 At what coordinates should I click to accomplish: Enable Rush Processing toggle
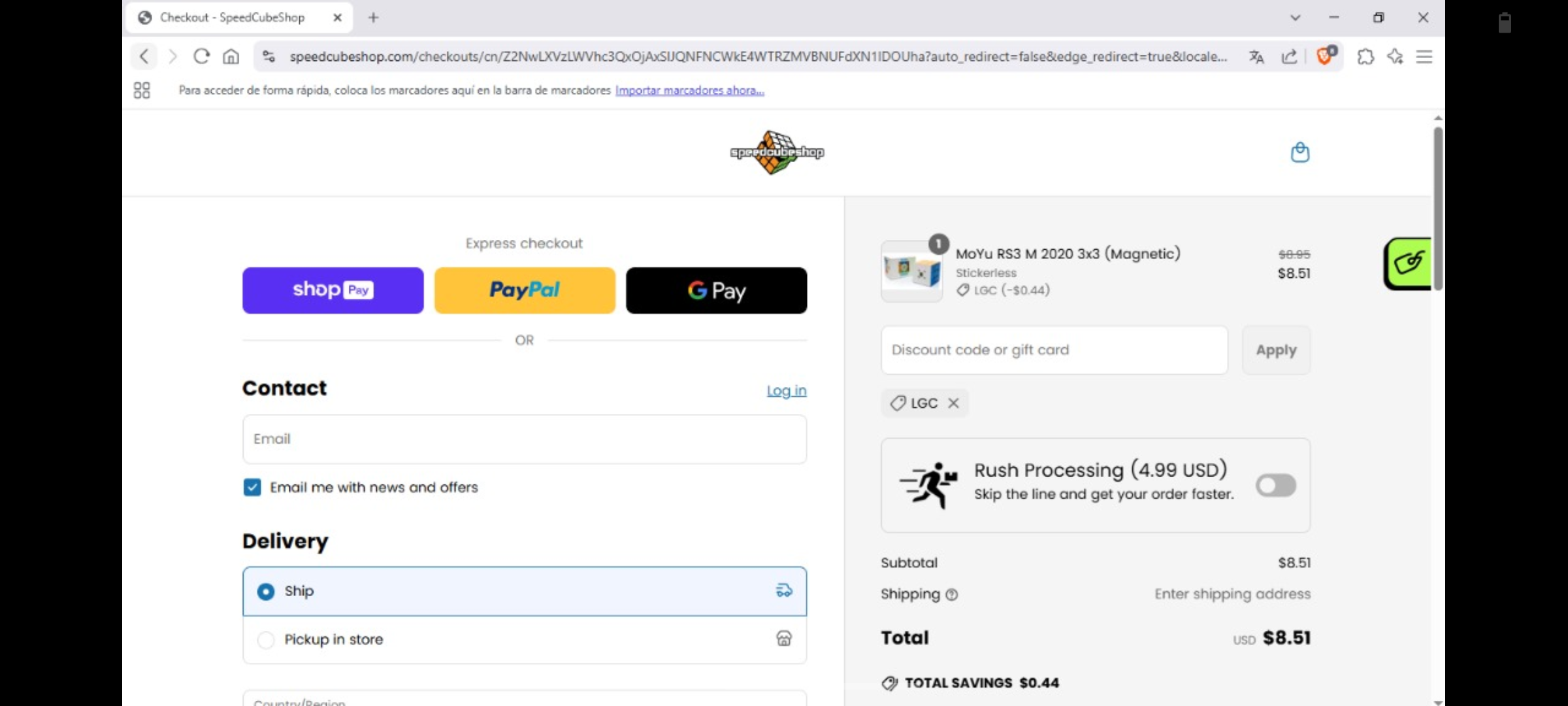[x=1275, y=485]
